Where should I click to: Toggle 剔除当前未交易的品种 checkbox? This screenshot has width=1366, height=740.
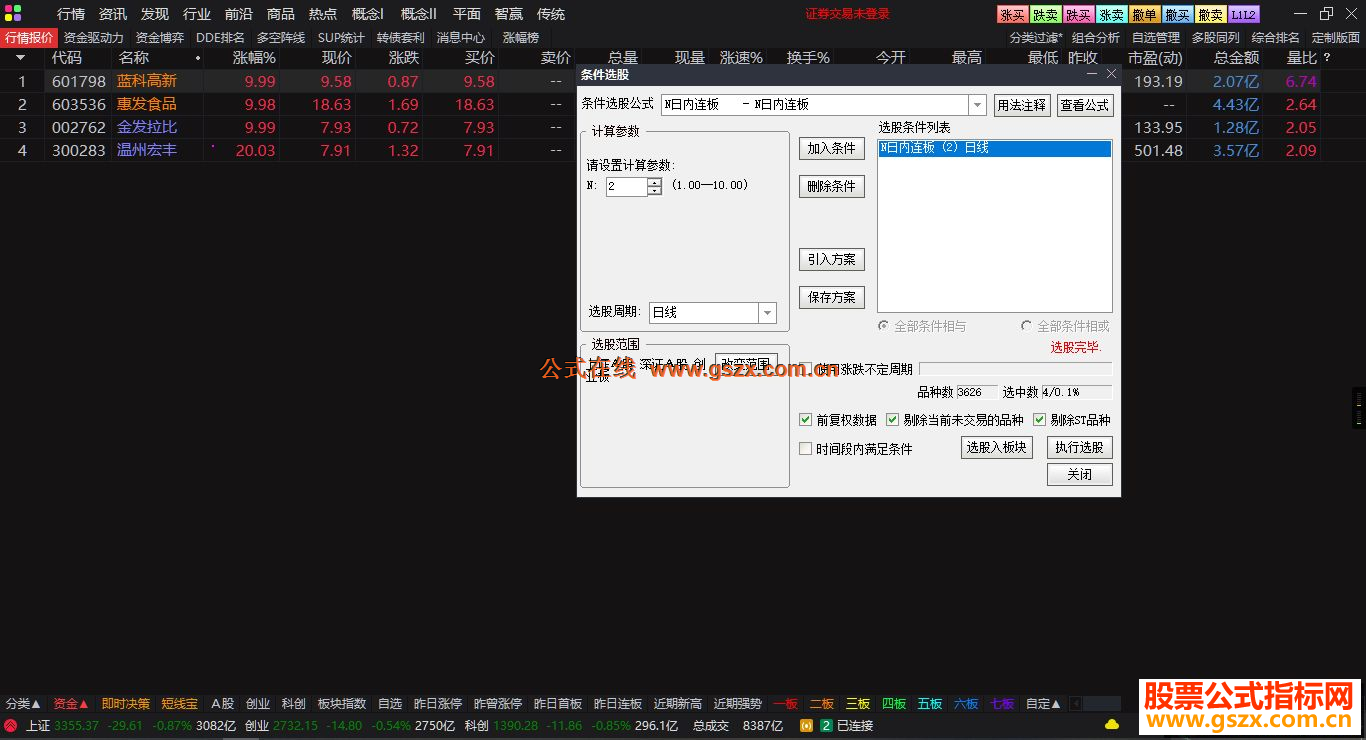(x=893, y=420)
